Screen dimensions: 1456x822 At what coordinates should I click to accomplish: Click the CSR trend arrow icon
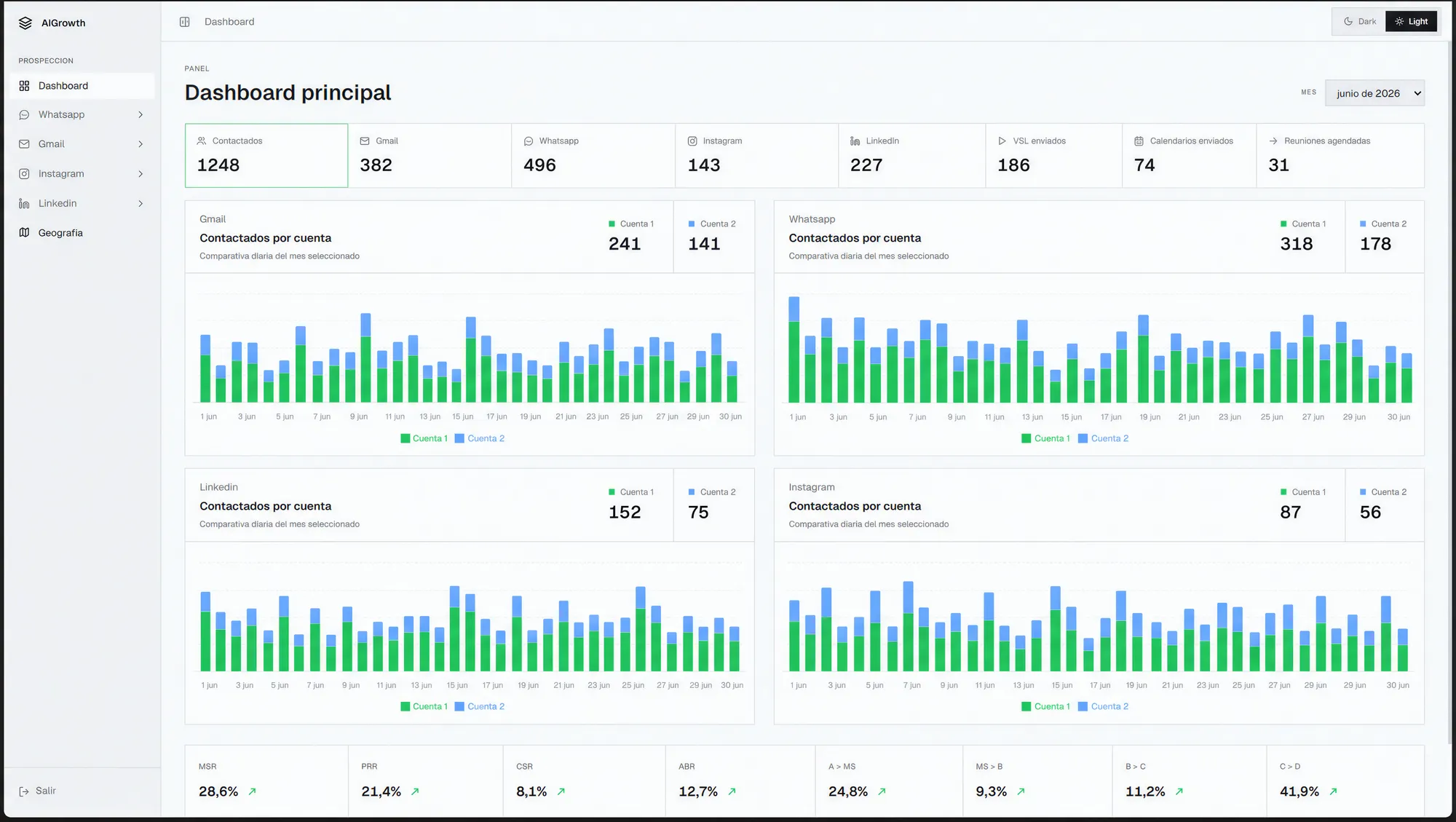561,791
